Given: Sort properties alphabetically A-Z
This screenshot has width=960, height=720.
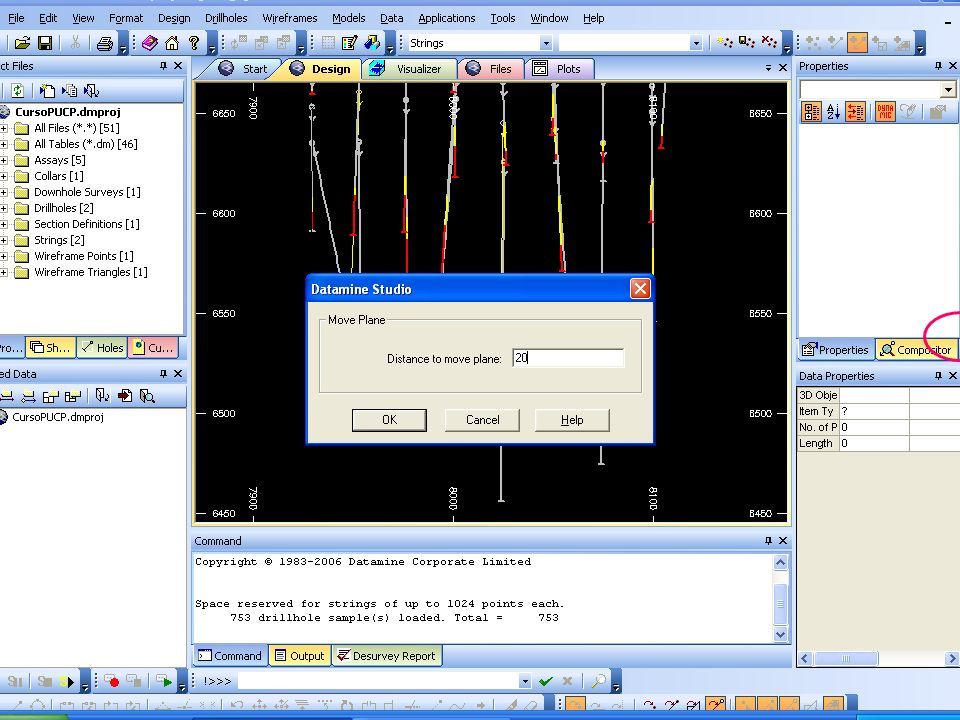Looking at the screenshot, I should (x=833, y=111).
